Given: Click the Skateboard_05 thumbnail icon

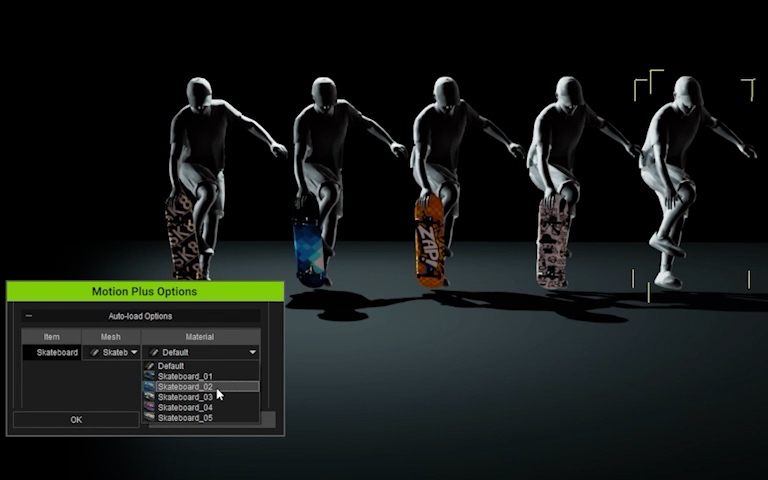Looking at the screenshot, I should click(150, 418).
